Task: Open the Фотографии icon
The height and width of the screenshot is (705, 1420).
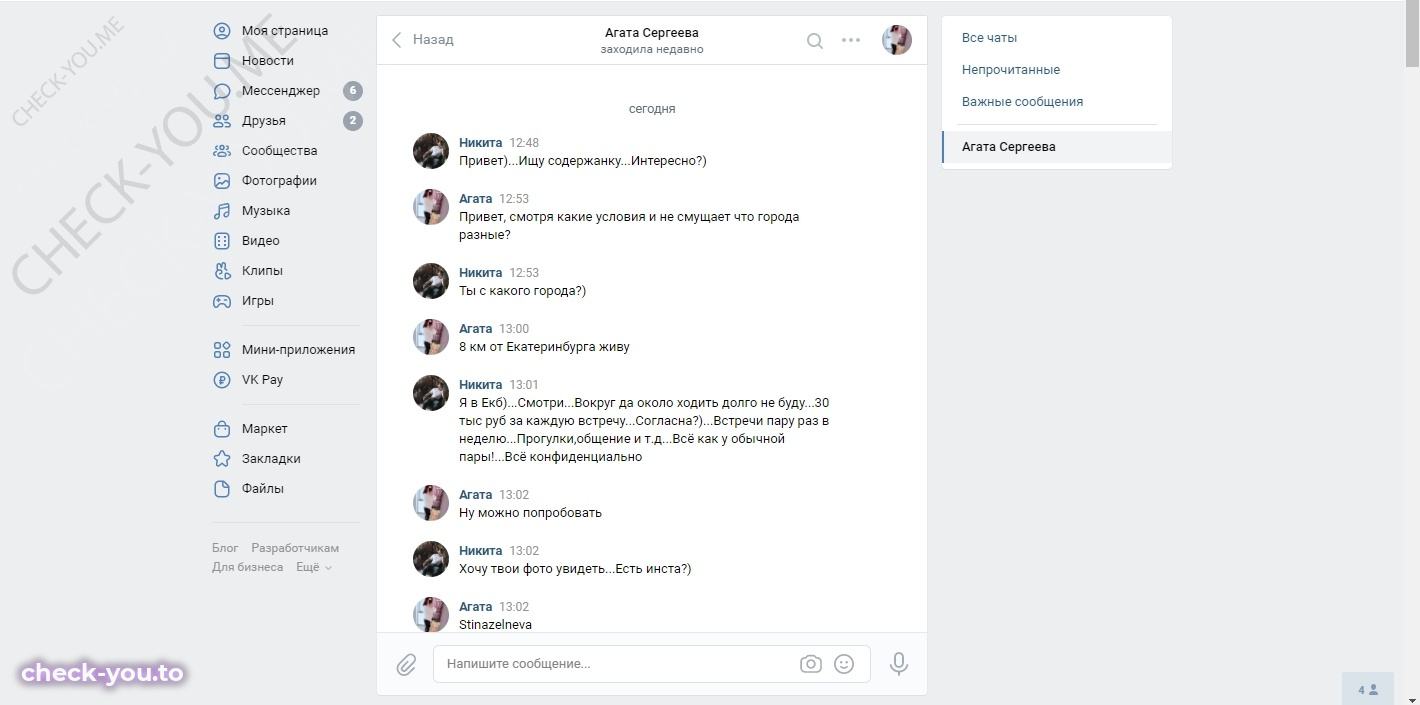Action: click(x=222, y=181)
